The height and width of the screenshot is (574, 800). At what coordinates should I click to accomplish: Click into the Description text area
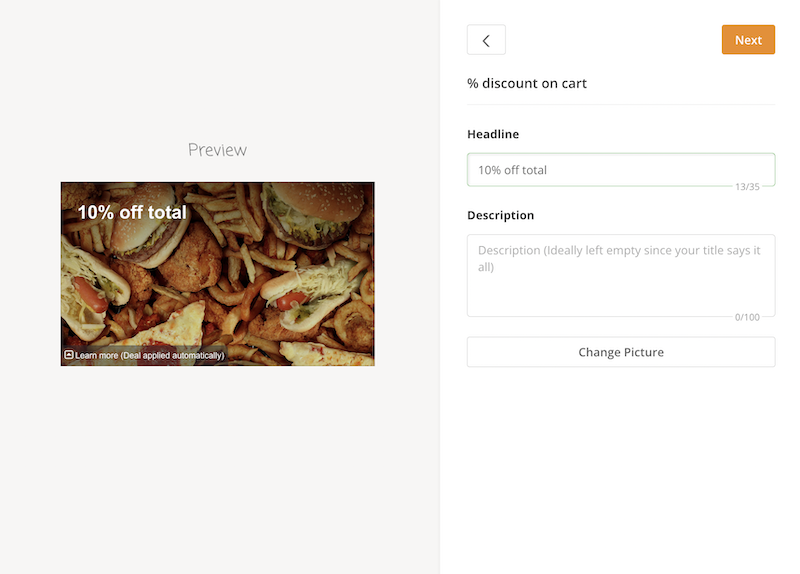coord(620,275)
